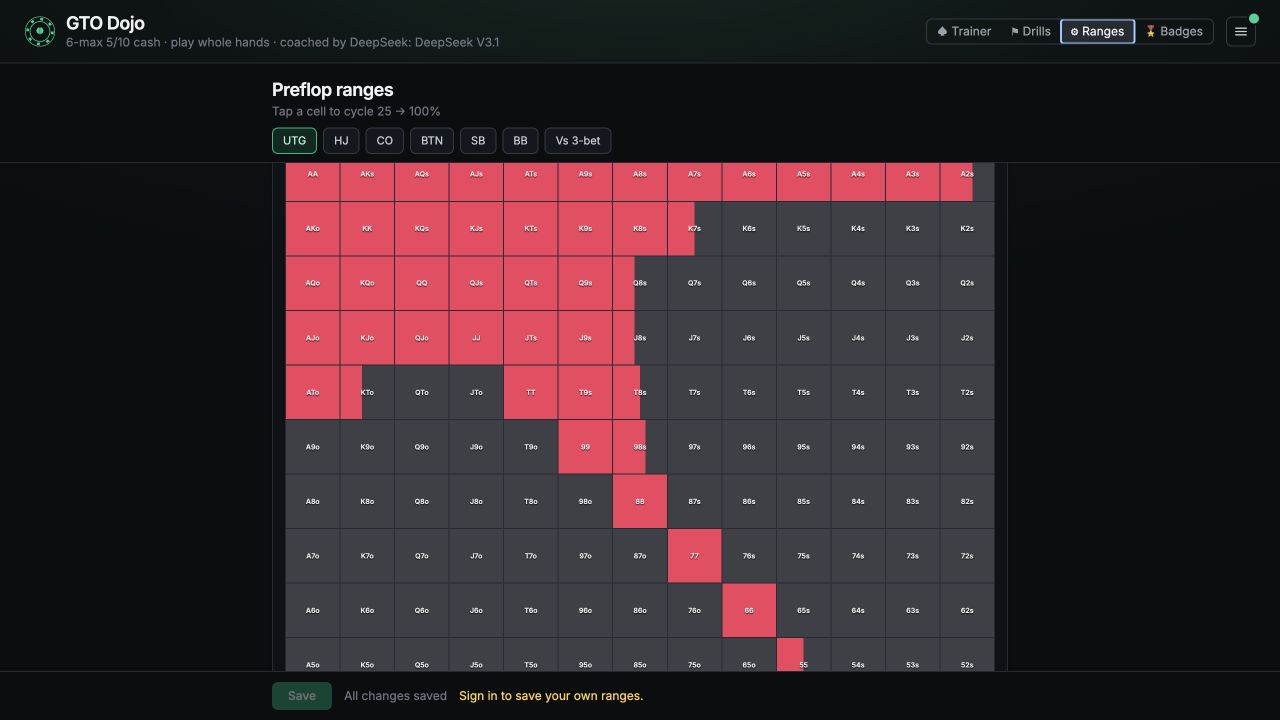Open the Badges tab
1280x720 pixels.
tap(1174, 31)
